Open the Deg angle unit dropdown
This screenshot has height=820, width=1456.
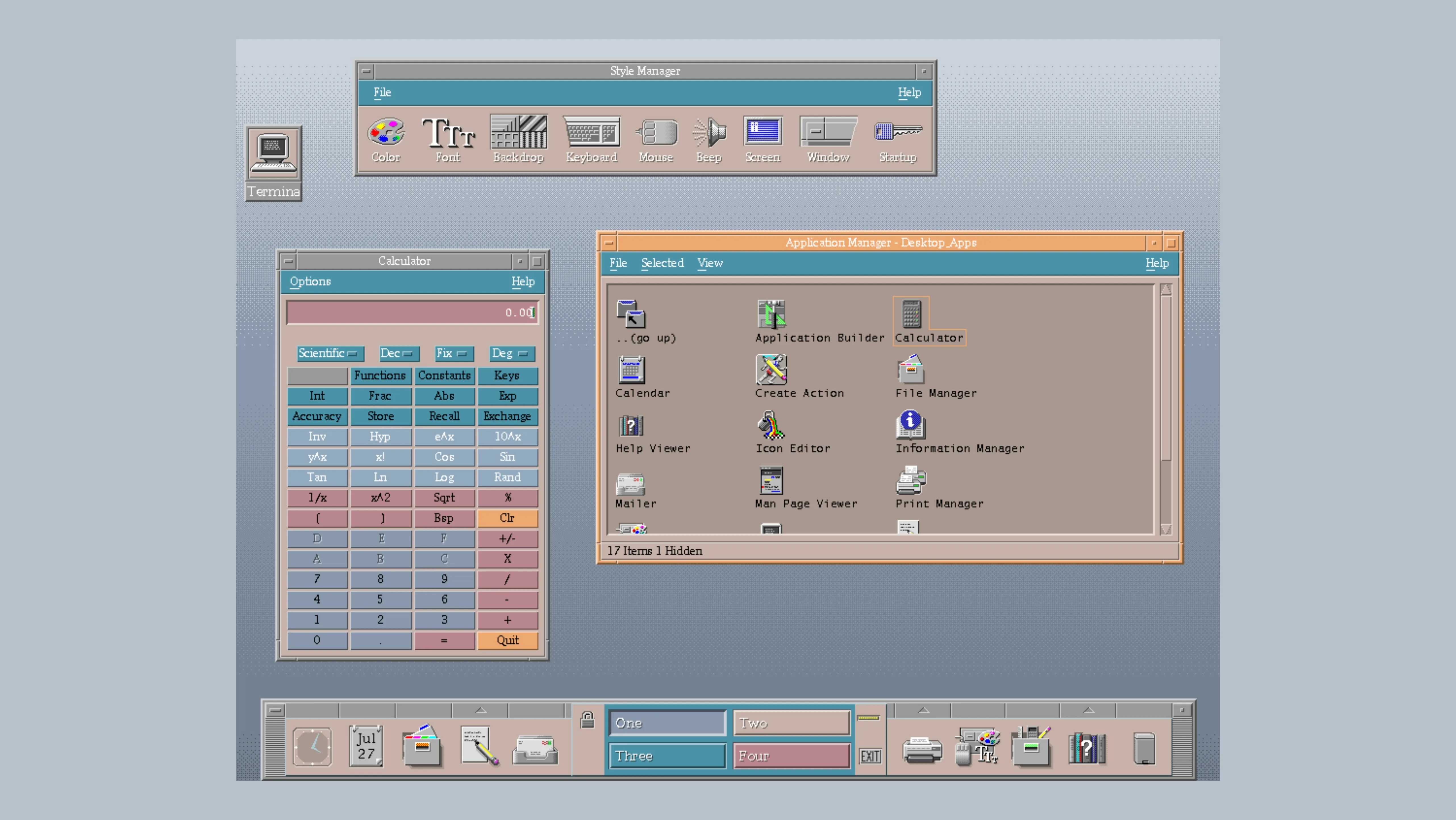510,353
